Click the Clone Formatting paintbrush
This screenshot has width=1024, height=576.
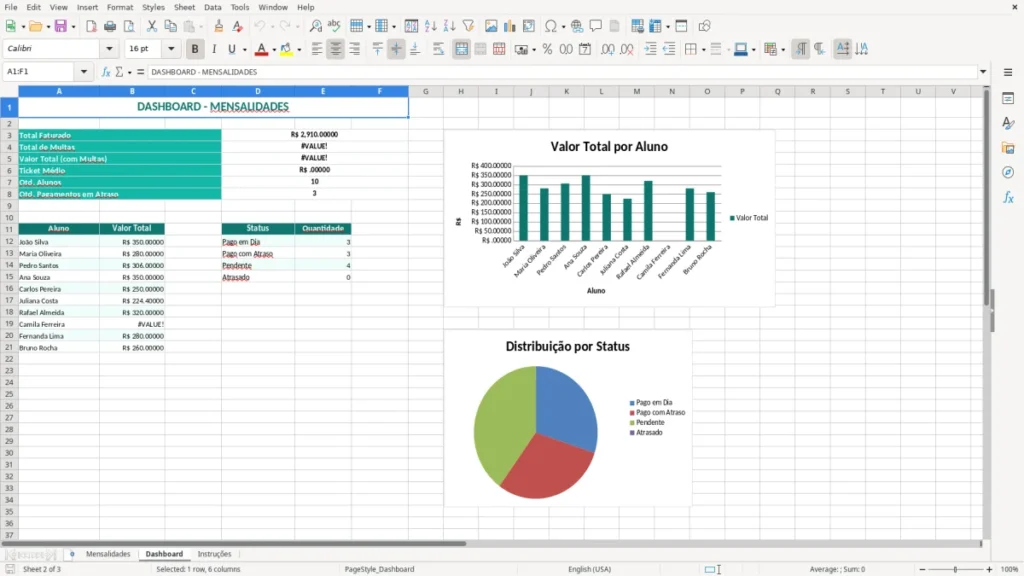[x=219, y=26]
